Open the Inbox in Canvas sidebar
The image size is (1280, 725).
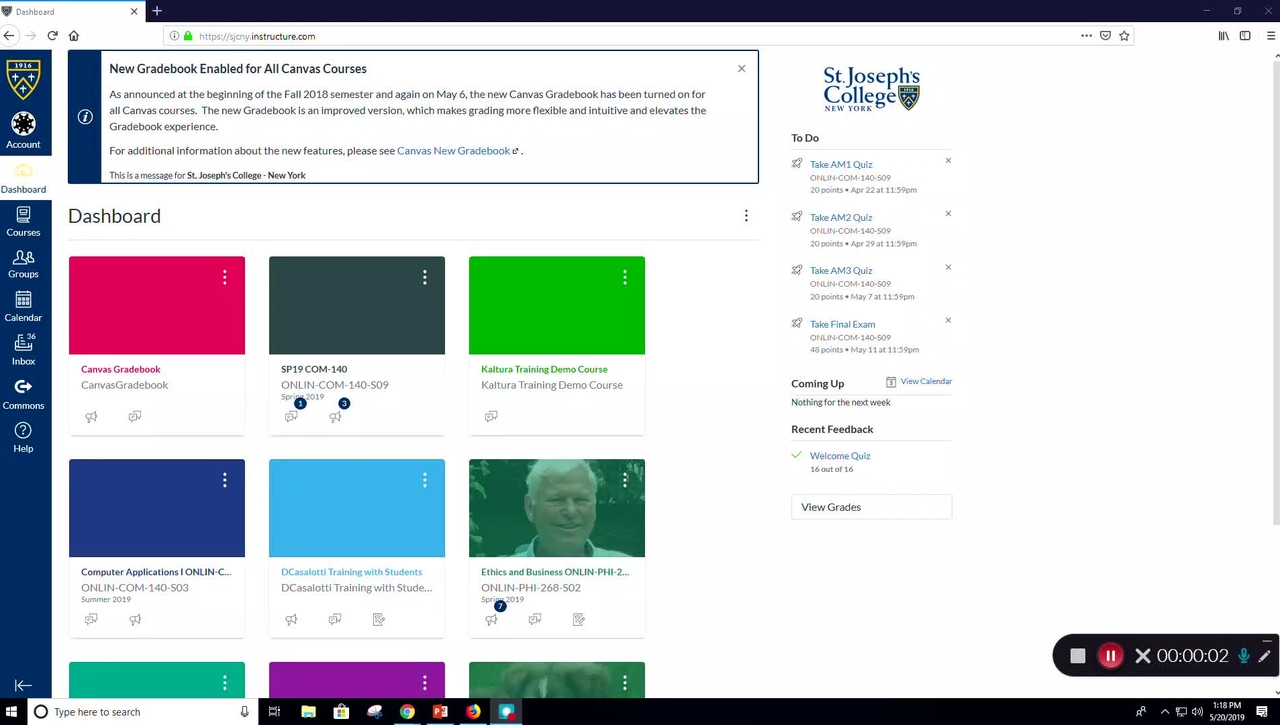[23, 350]
